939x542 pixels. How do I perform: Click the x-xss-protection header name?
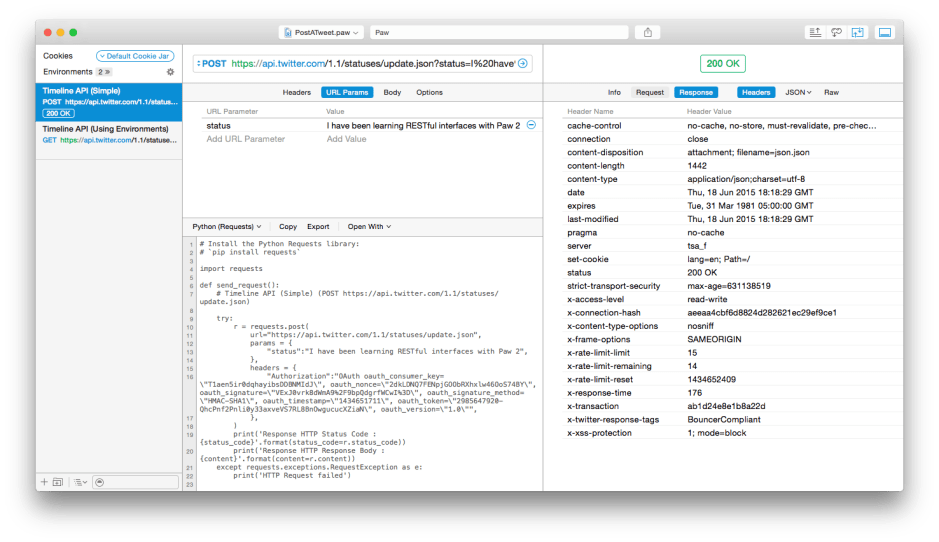click(x=599, y=433)
